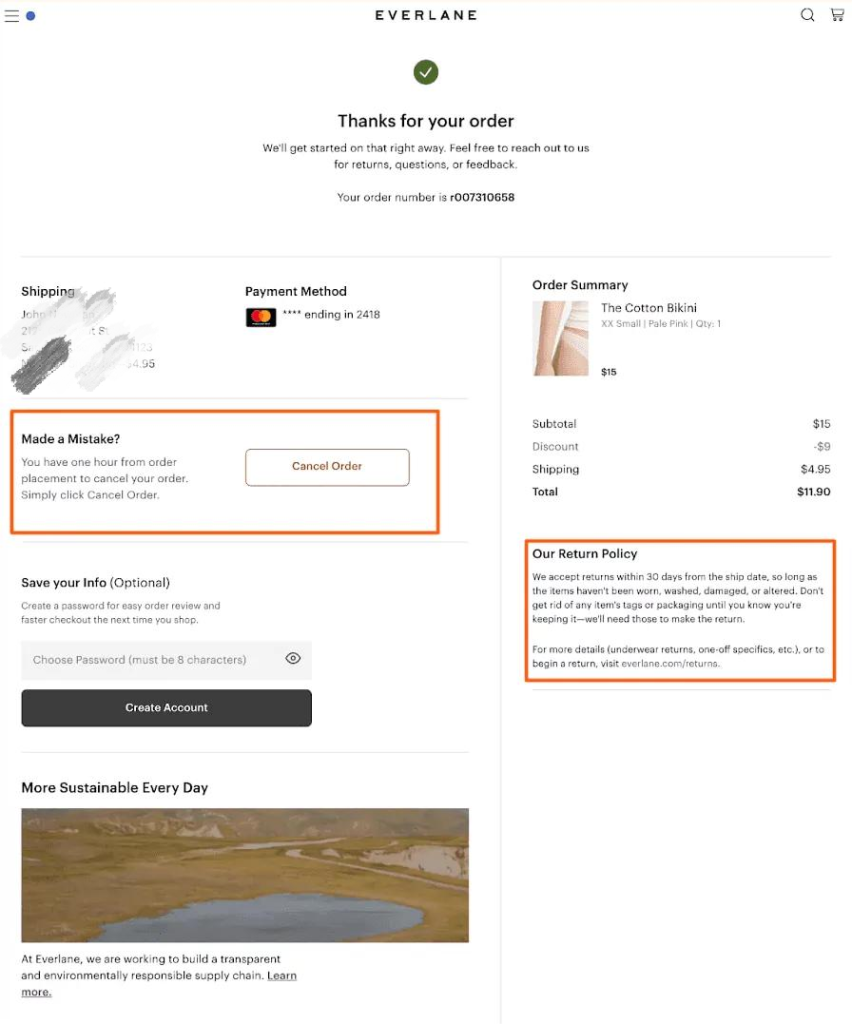Open the hamburger navigation menu

pos(12,15)
